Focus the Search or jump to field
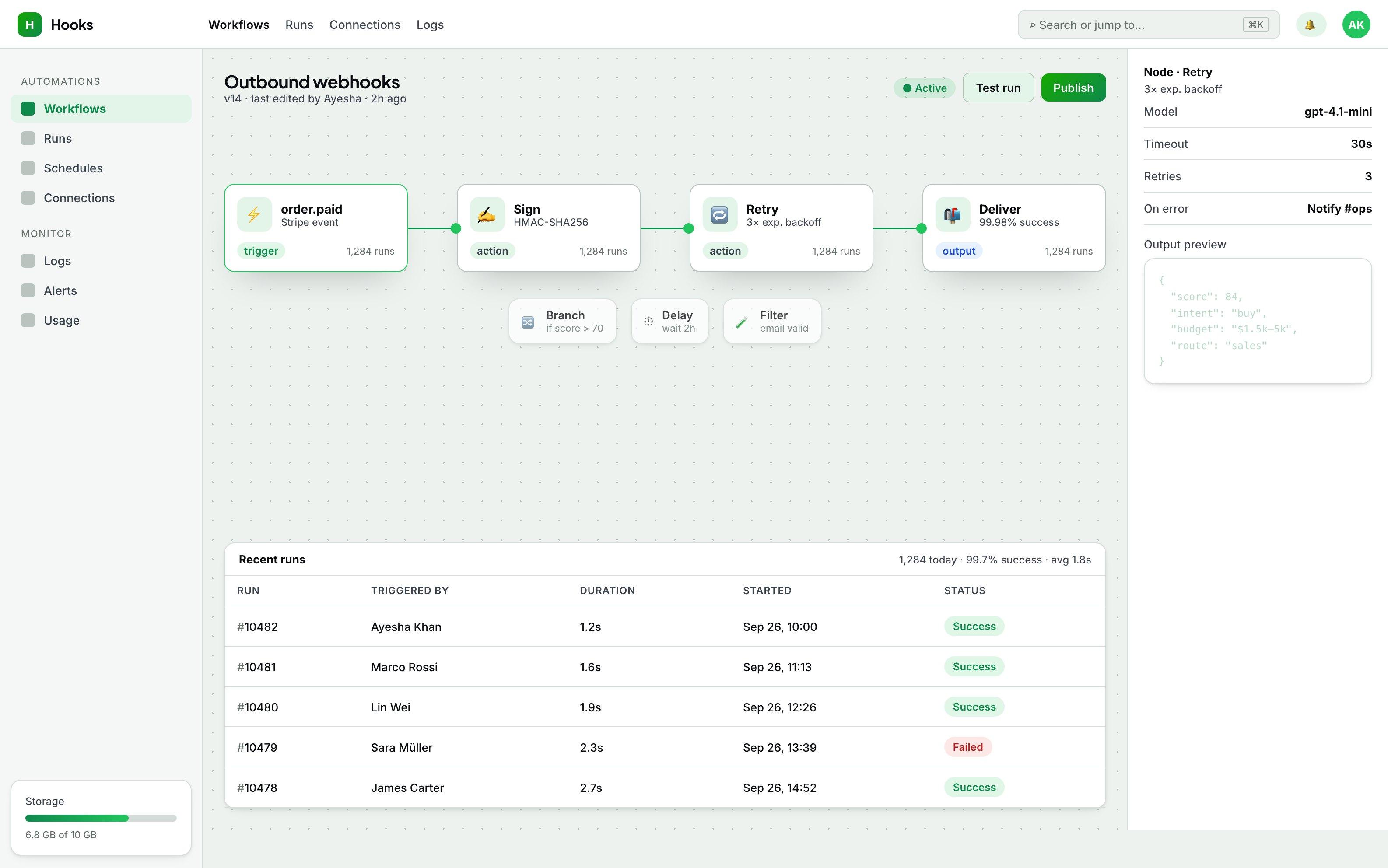 1149,24
